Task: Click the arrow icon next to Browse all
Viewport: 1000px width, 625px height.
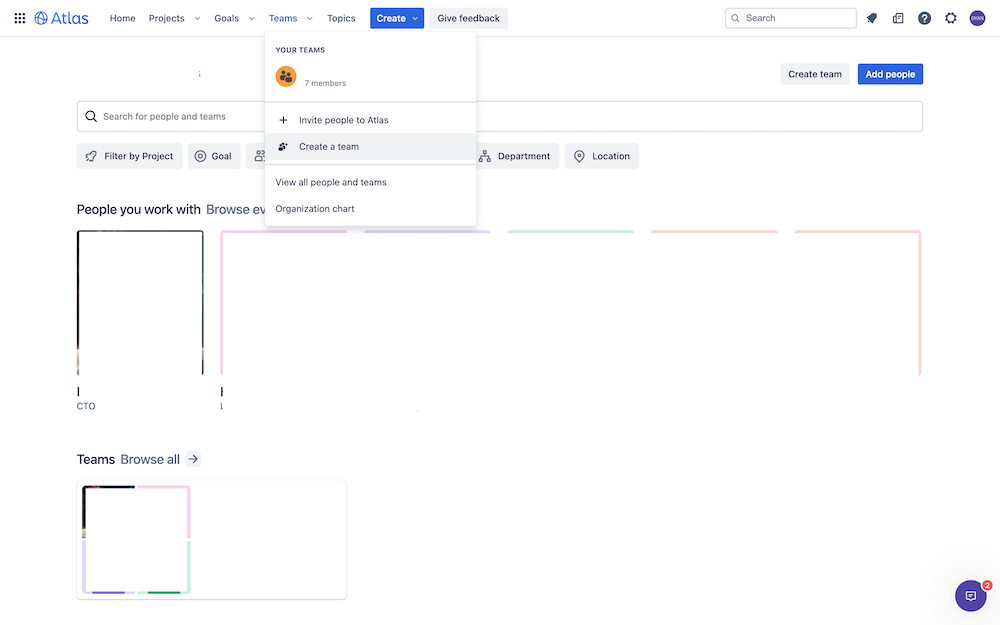Action: coord(193,459)
